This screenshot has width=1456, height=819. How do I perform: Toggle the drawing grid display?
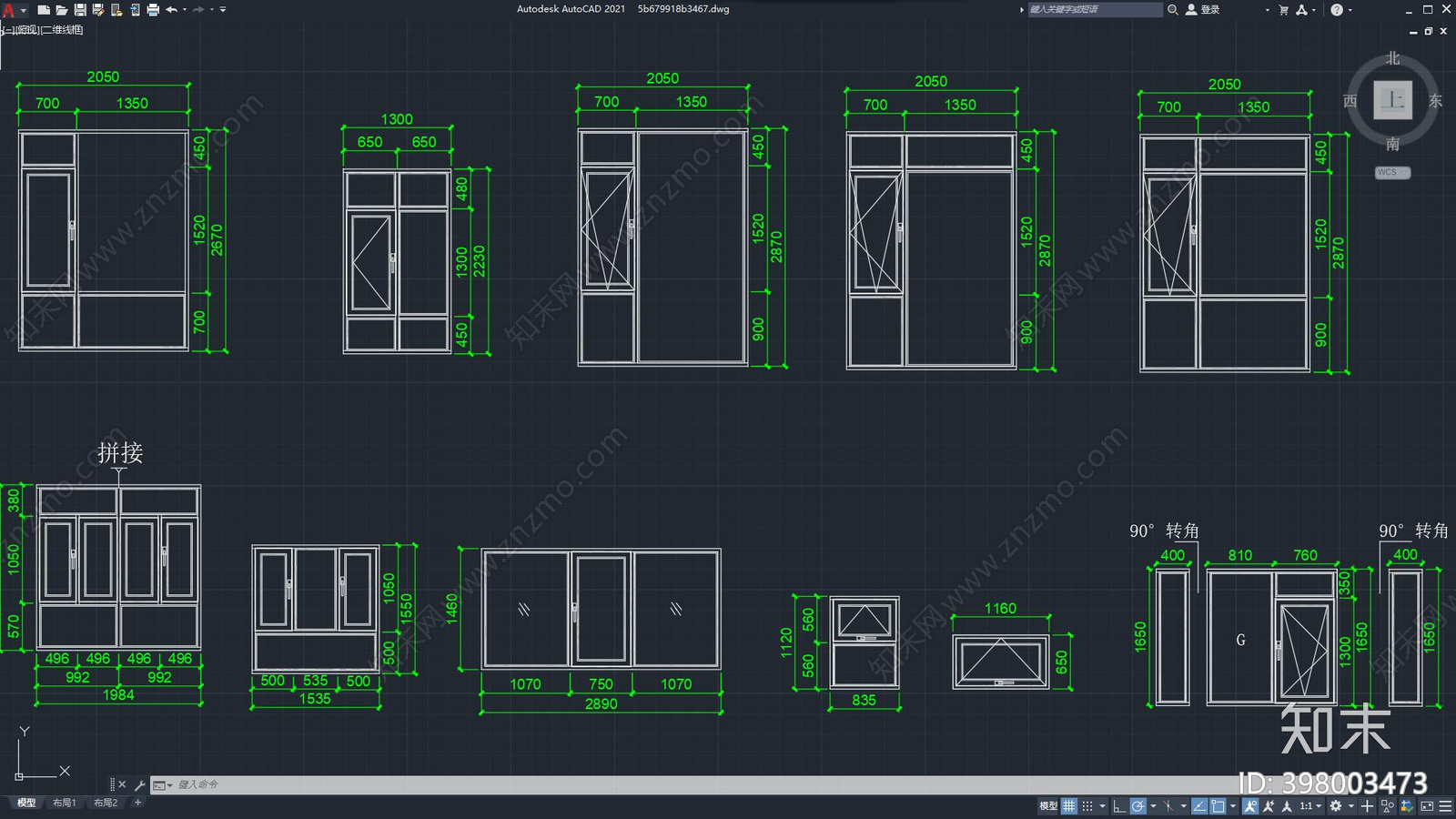1069,806
